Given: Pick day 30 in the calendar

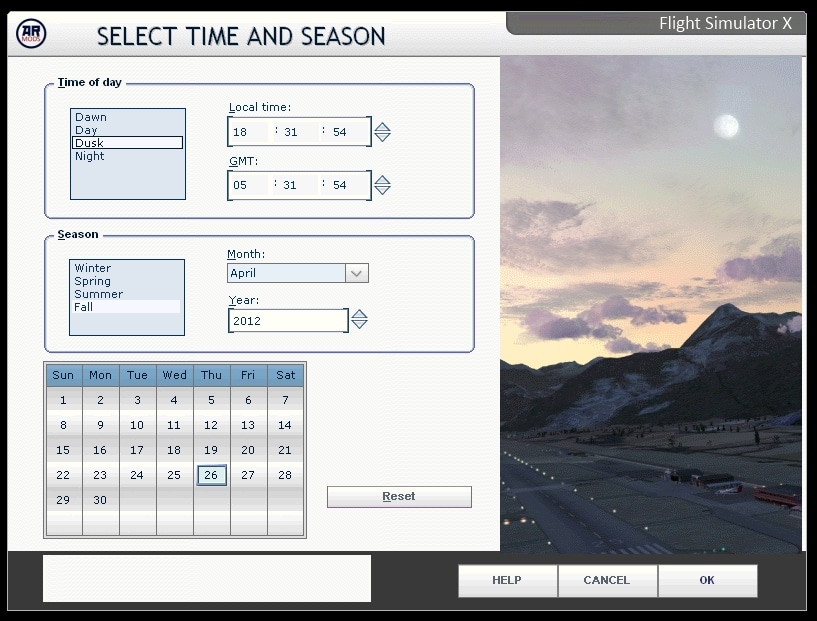Looking at the screenshot, I should (100, 500).
